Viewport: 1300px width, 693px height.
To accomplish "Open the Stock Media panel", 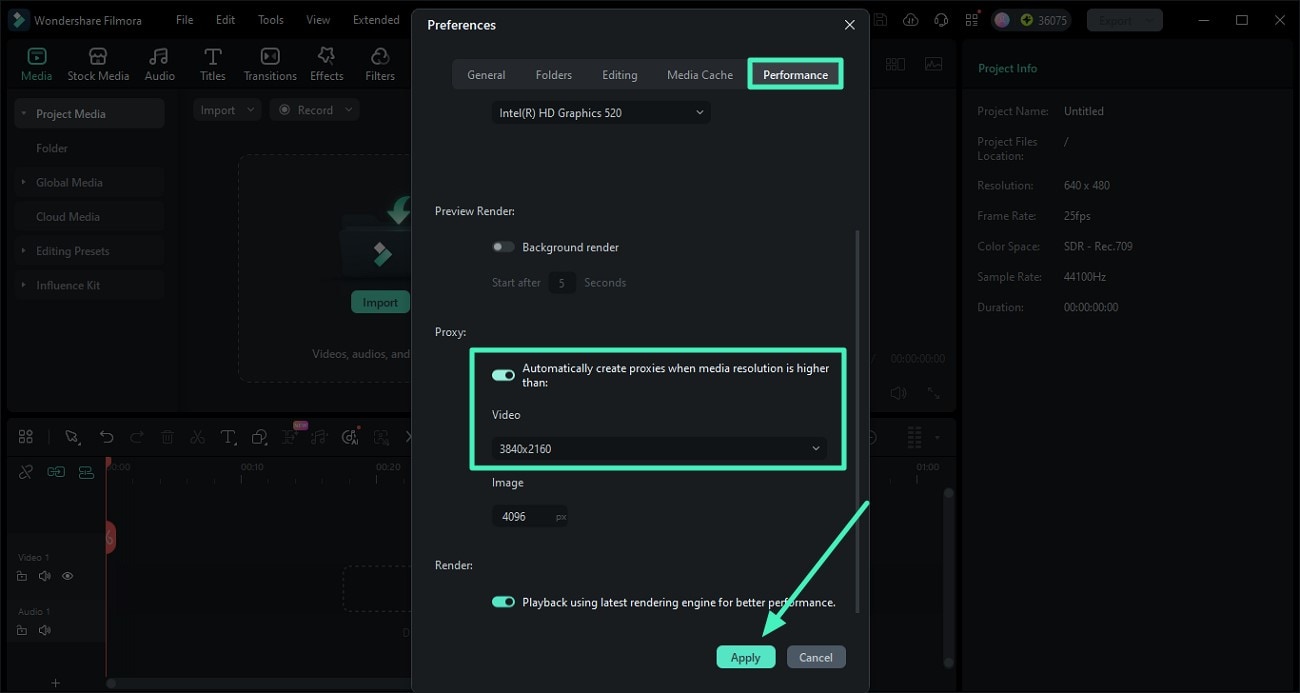I will pos(98,62).
